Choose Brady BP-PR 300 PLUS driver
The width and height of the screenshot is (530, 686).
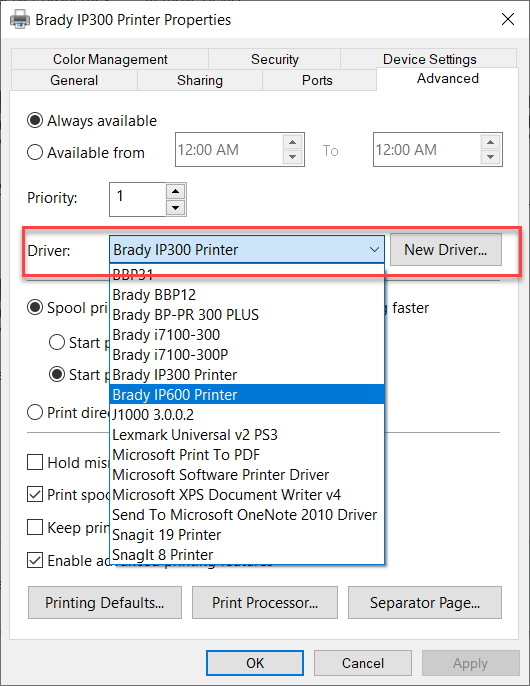pos(247,315)
